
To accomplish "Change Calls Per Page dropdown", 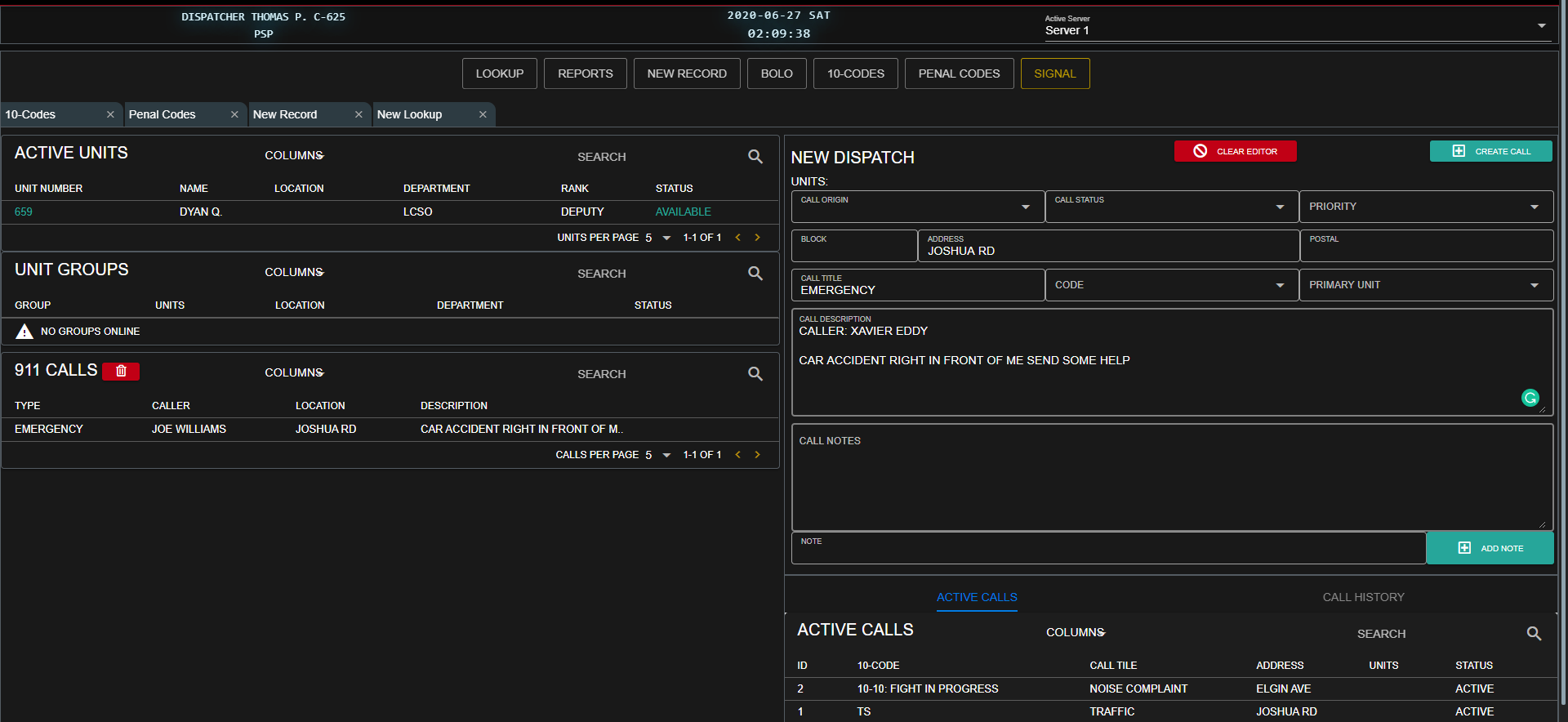I will [x=657, y=455].
